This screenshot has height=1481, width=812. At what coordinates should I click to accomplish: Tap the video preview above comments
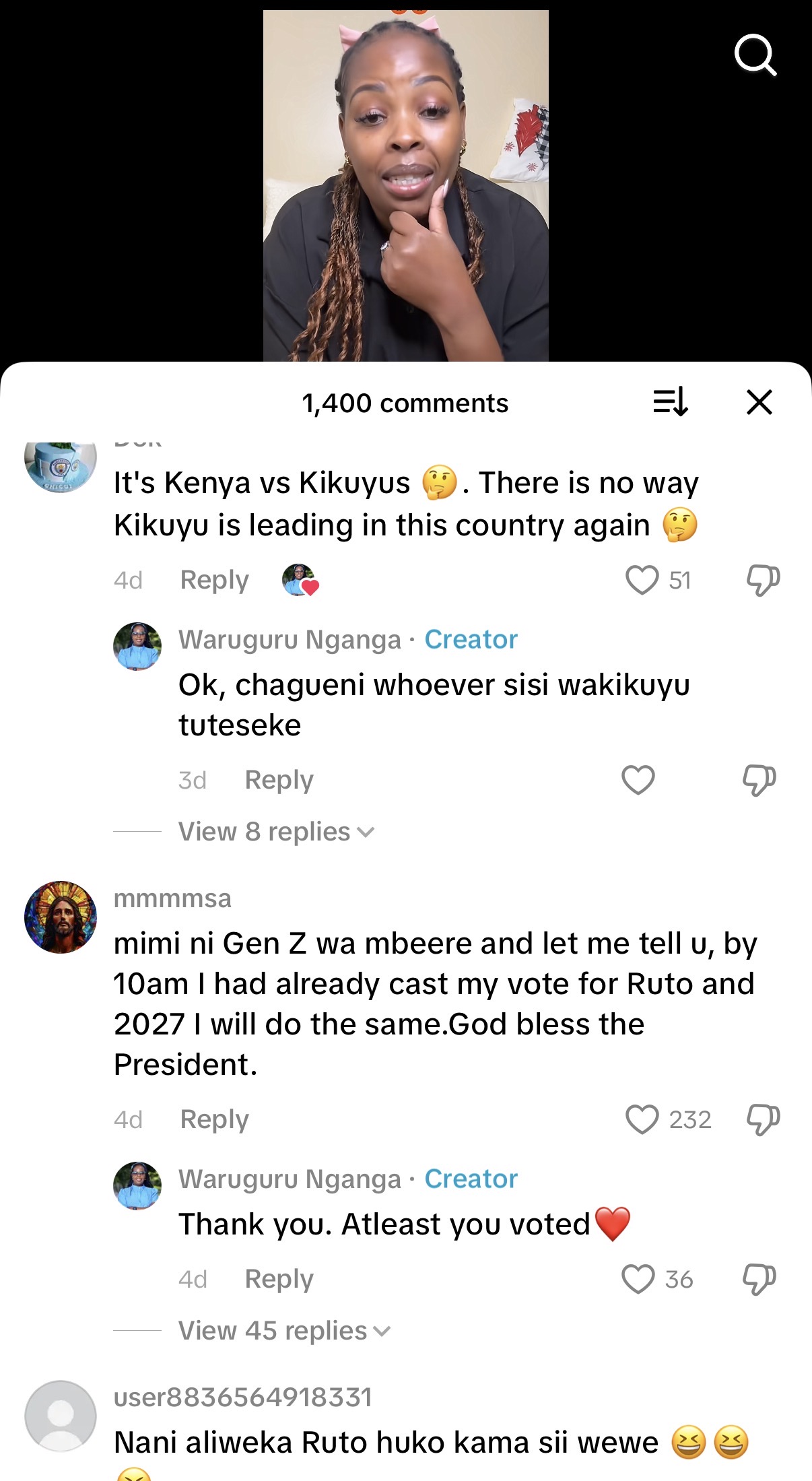point(405,185)
